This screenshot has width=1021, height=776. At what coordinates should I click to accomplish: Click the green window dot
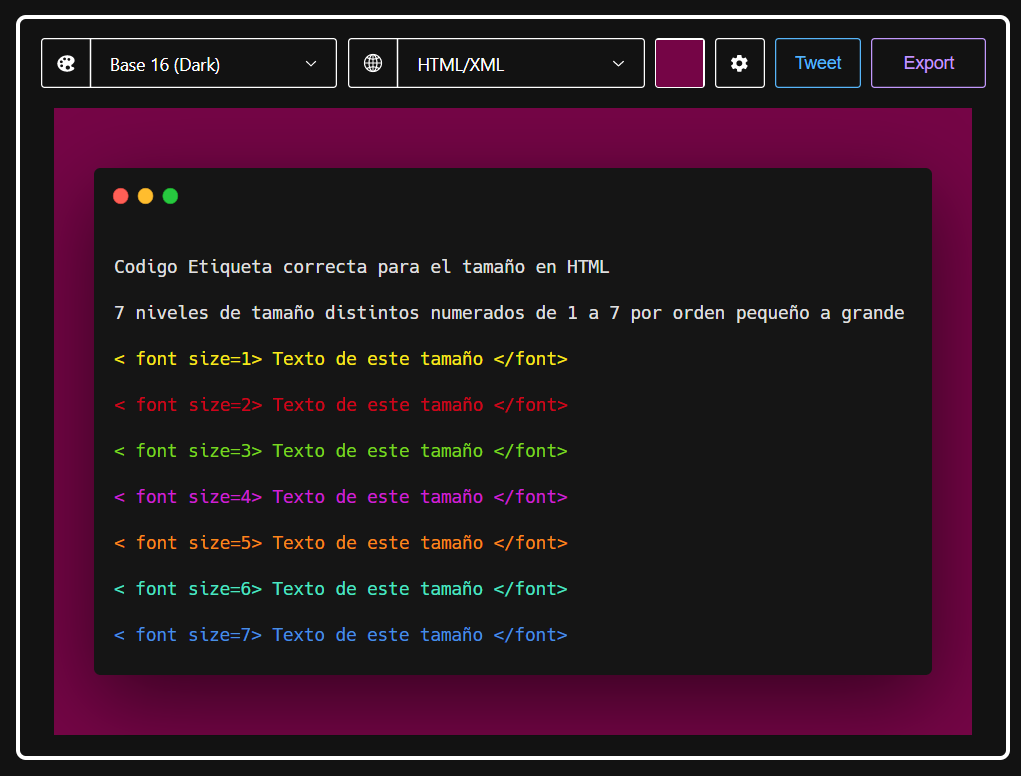click(x=170, y=196)
